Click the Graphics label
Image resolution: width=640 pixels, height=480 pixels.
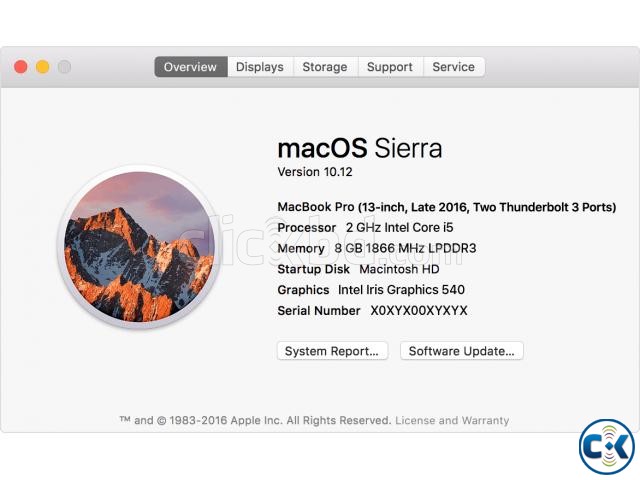tap(303, 290)
